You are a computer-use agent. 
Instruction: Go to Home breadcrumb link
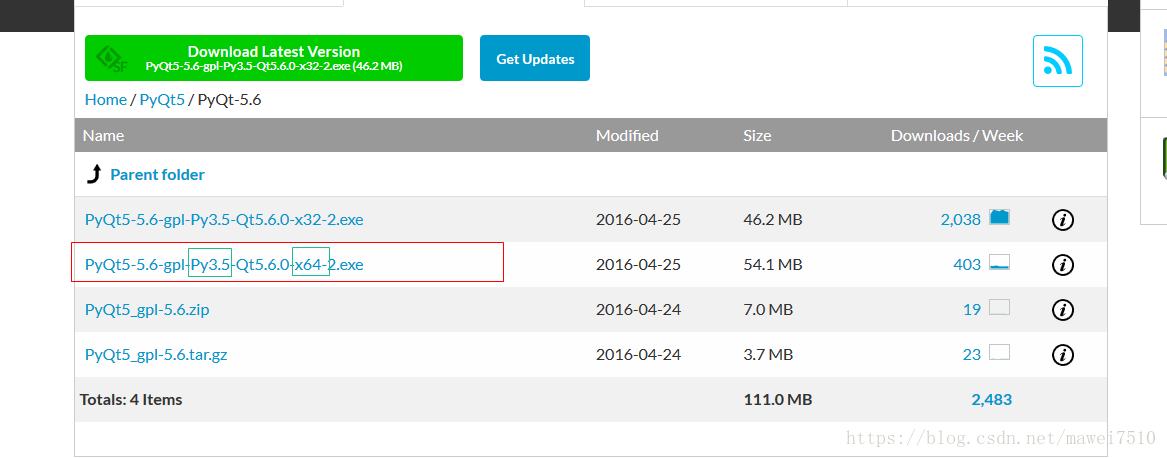(105, 100)
